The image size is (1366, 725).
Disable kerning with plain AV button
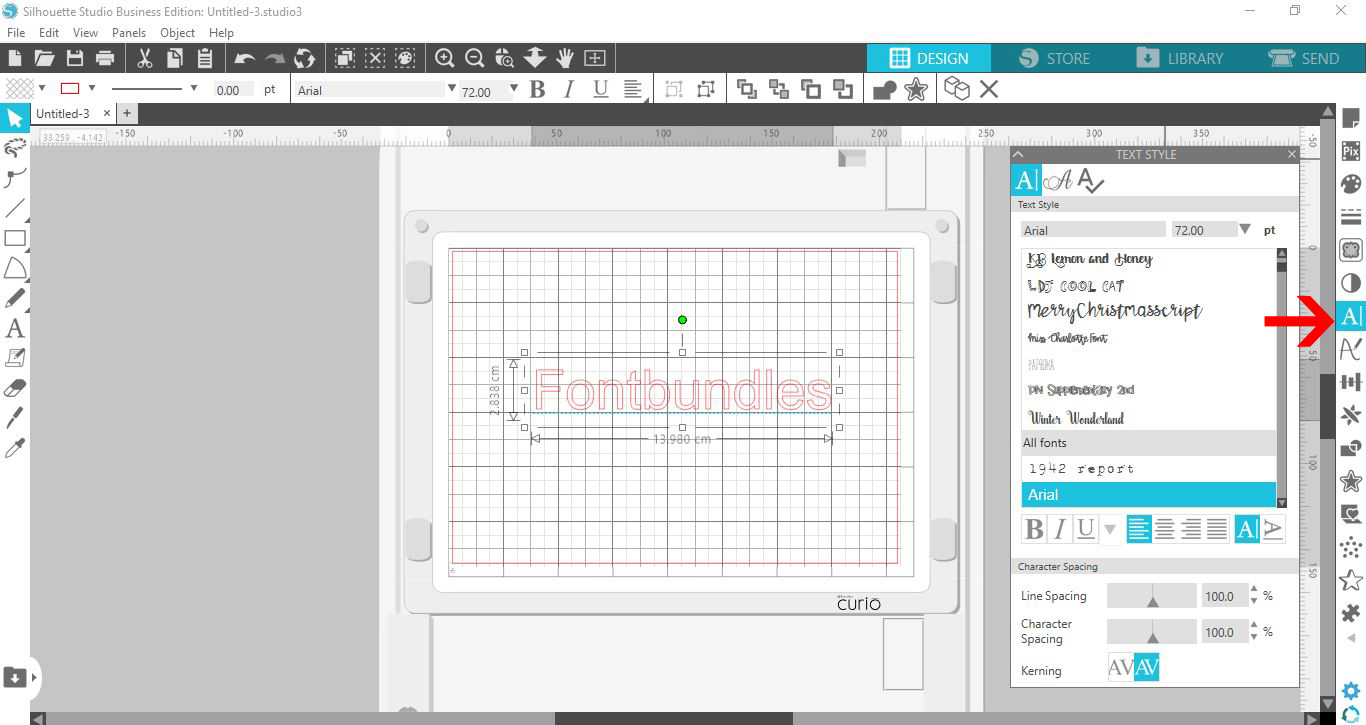point(1121,667)
